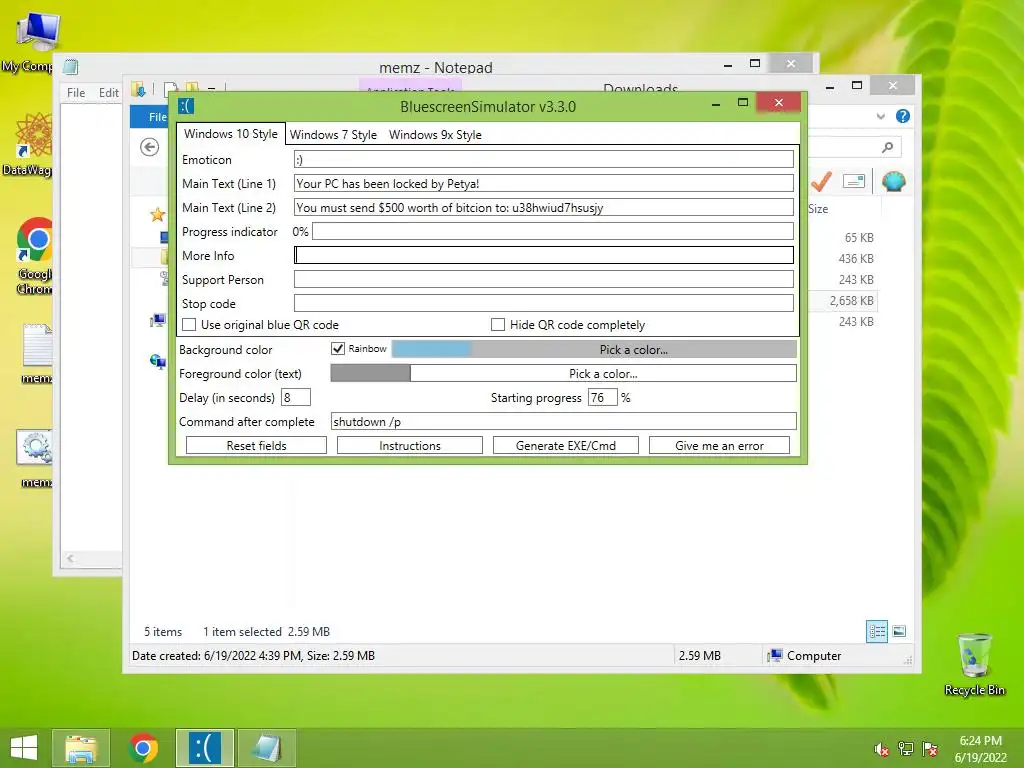
Task: Click background color Pick a color button
Action: pyautogui.click(x=633, y=349)
